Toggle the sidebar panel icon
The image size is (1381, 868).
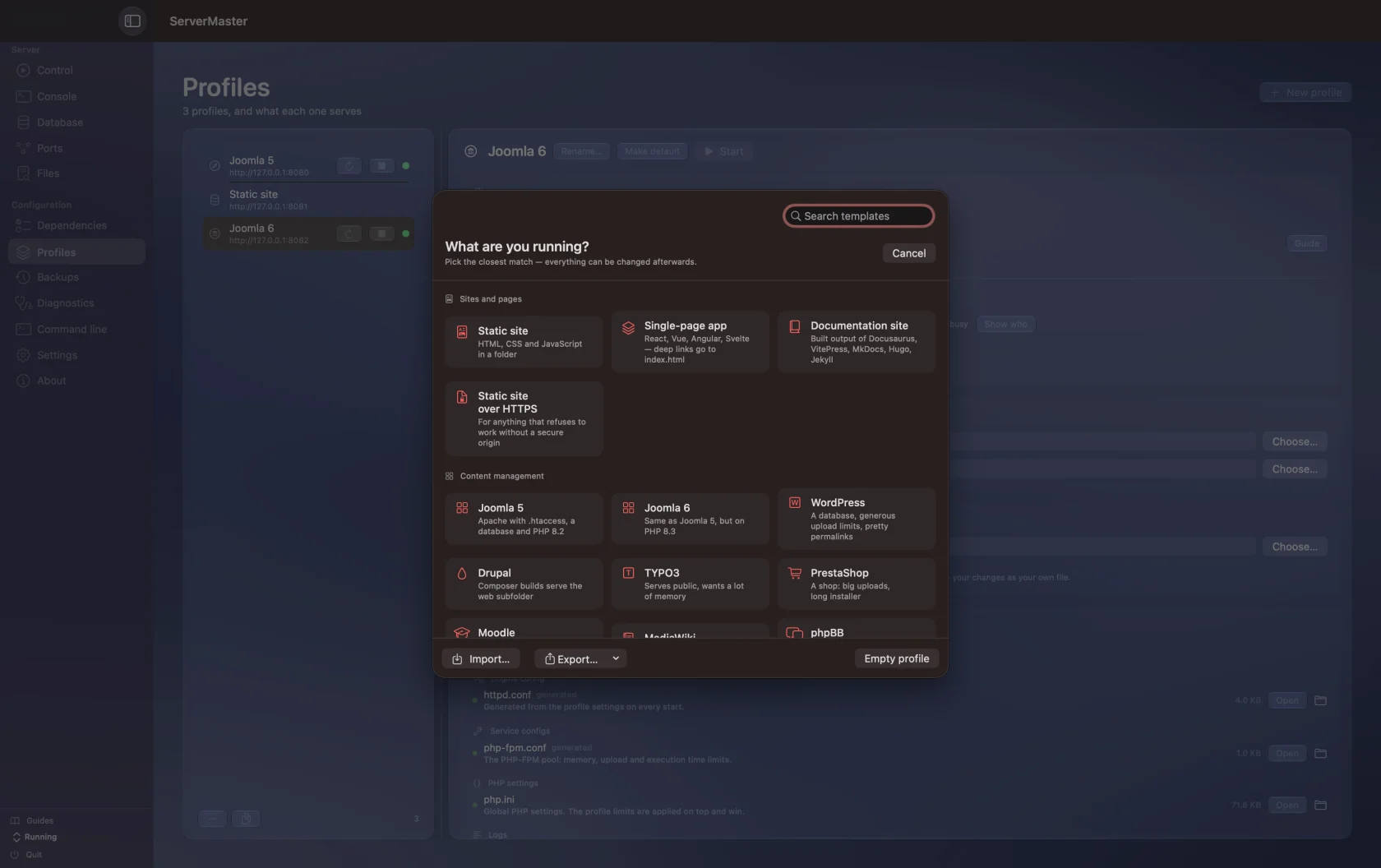pyautogui.click(x=132, y=21)
